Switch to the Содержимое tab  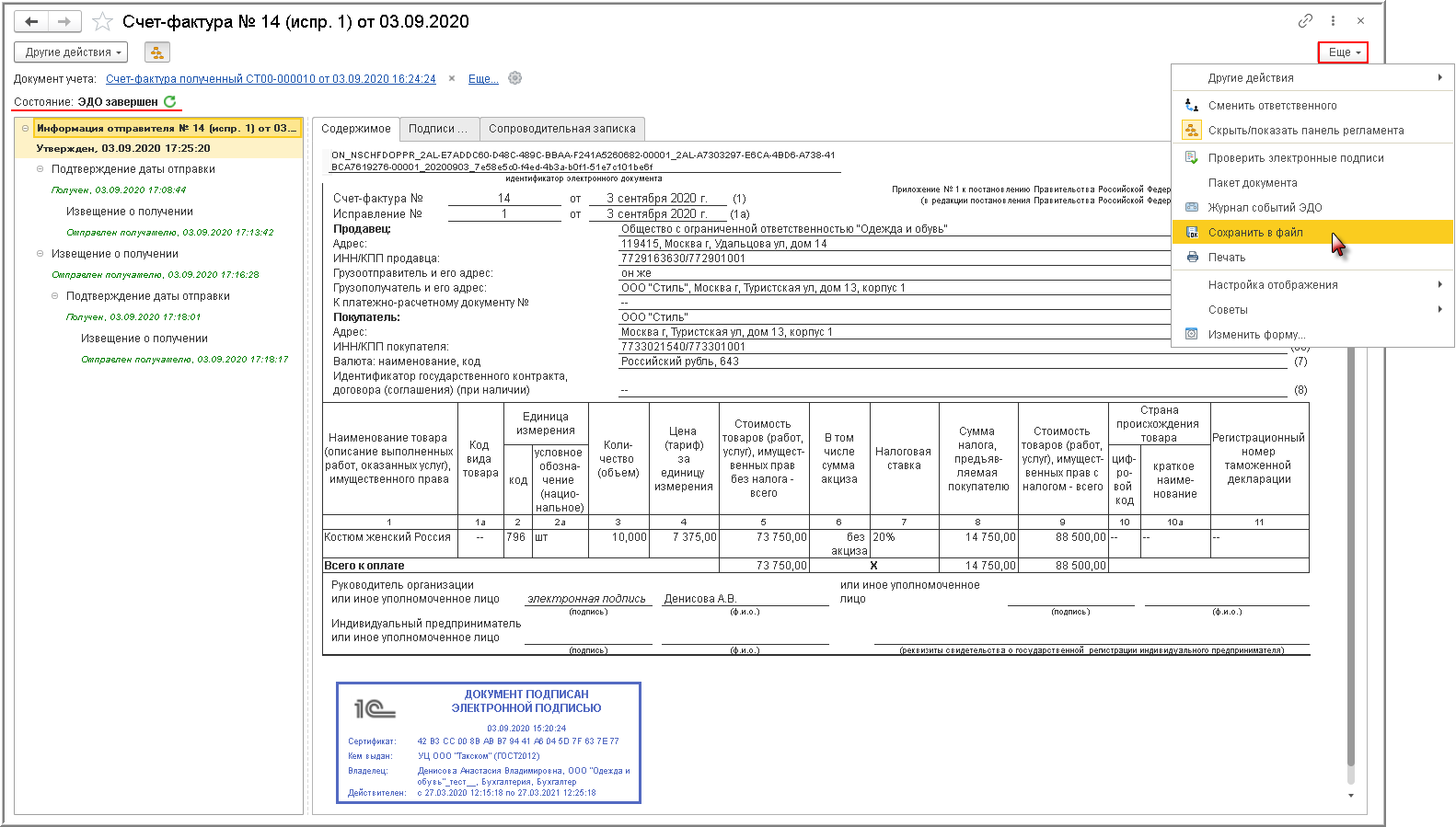point(356,129)
